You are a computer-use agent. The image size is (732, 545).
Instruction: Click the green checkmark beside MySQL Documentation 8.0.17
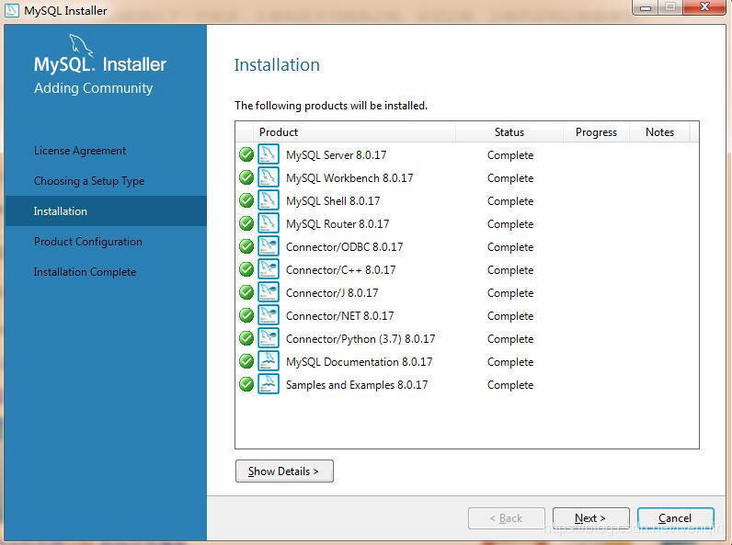pos(246,361)
